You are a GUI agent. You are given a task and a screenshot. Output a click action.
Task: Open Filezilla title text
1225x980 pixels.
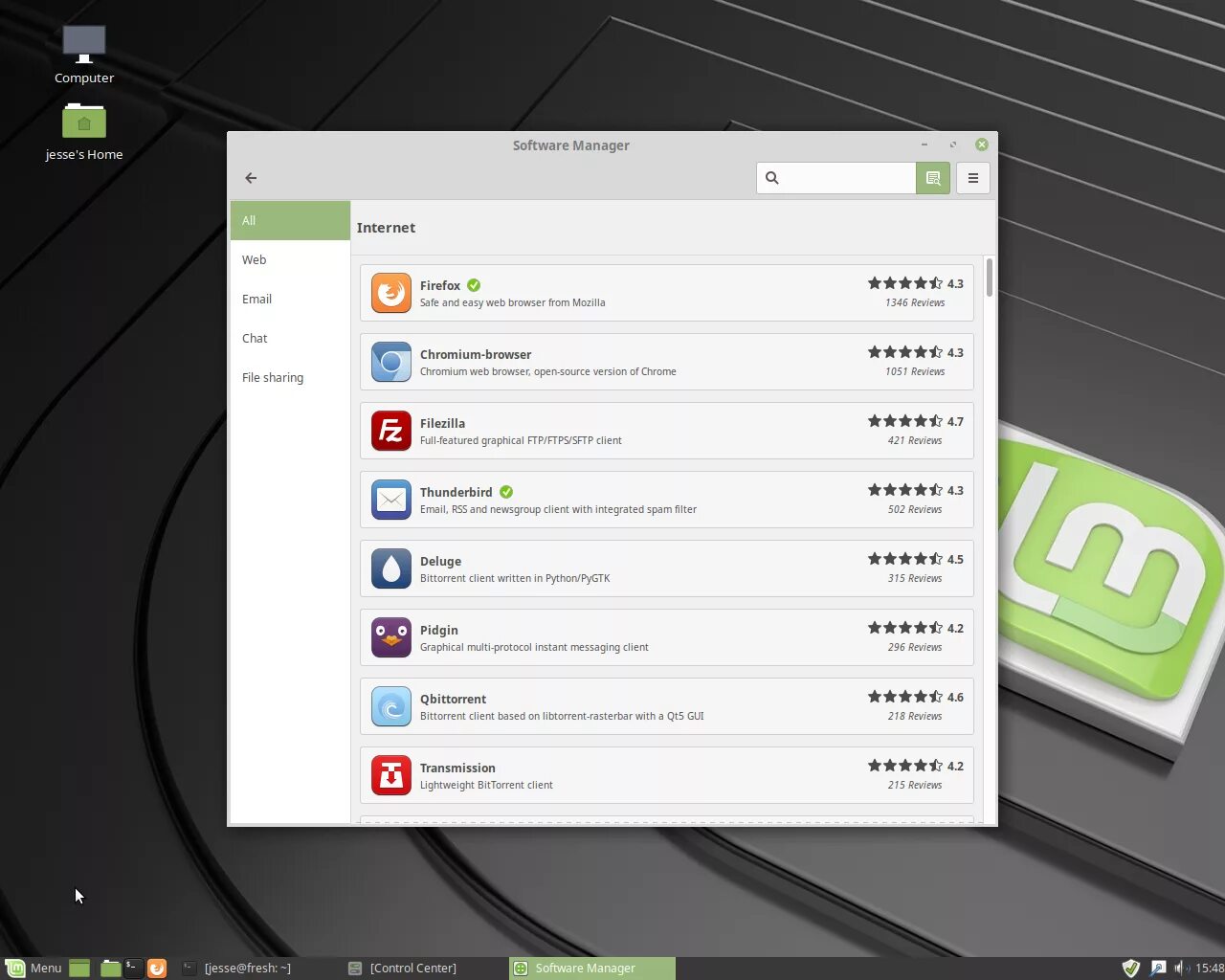442,423
